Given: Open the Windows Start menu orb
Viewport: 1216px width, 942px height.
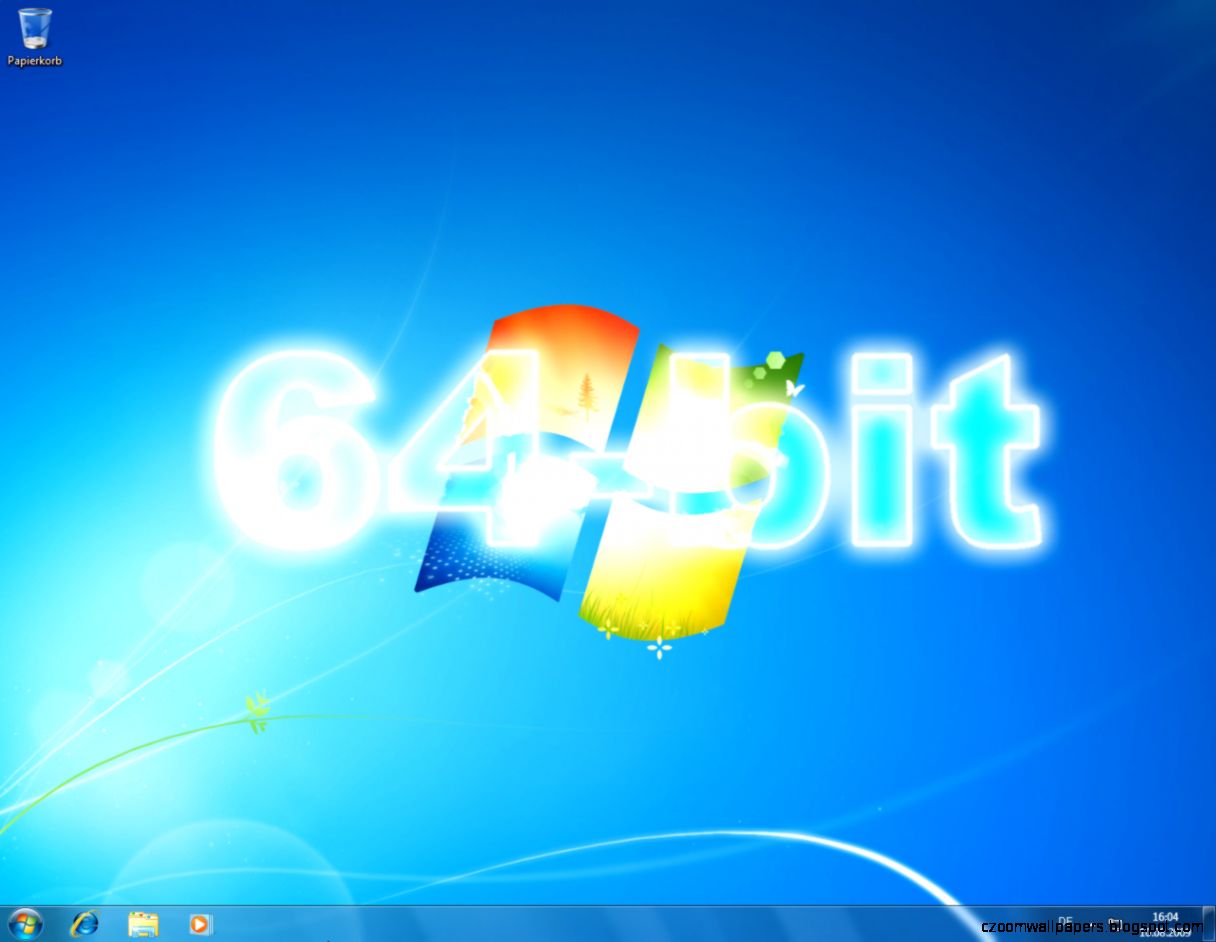Looking at the screenshot, I should point(25,924).
